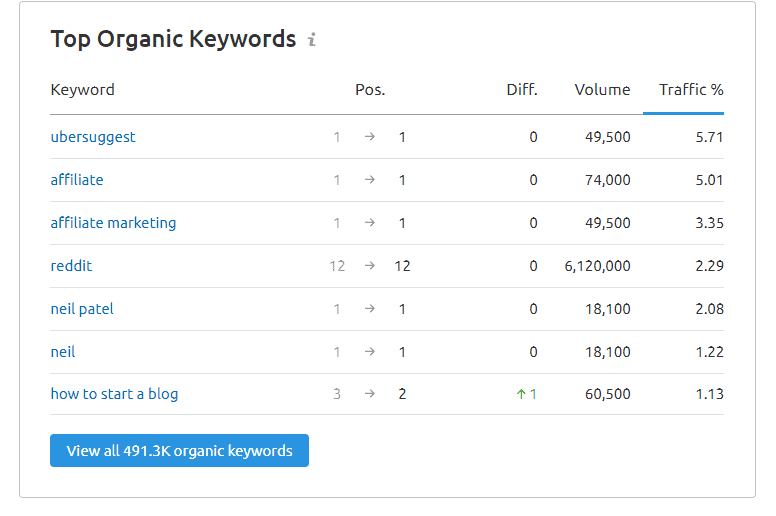776x516 pixels.
Task: Open the ubersuggest keyword link
Action: click(x=93, y=137)
